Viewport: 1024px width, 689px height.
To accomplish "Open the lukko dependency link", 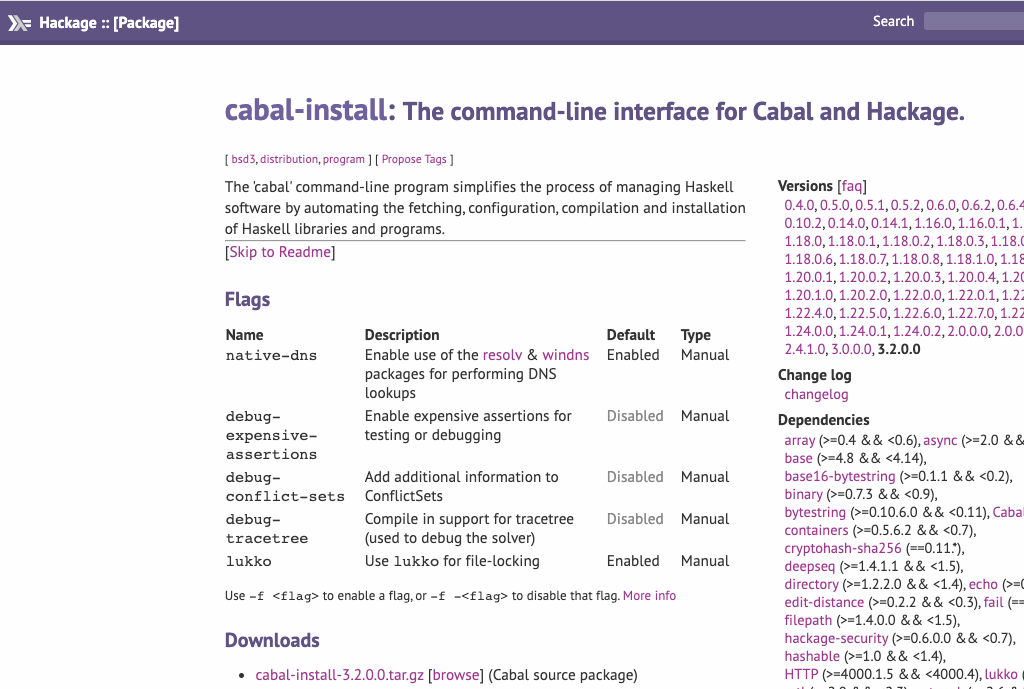I will coord(1000,674).
